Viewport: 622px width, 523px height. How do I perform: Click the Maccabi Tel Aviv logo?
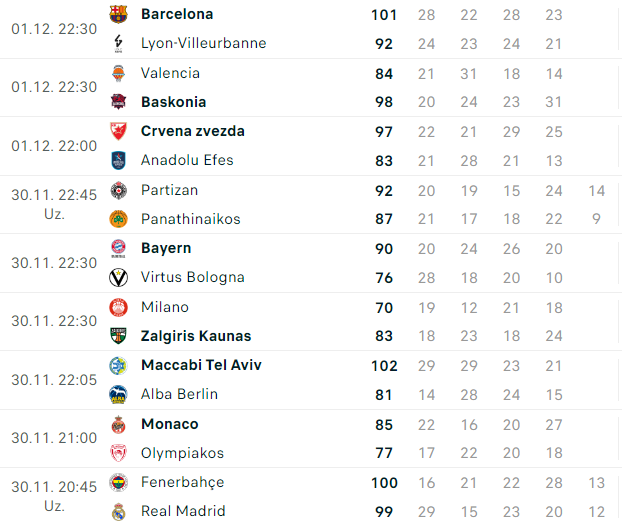(119, 365)
